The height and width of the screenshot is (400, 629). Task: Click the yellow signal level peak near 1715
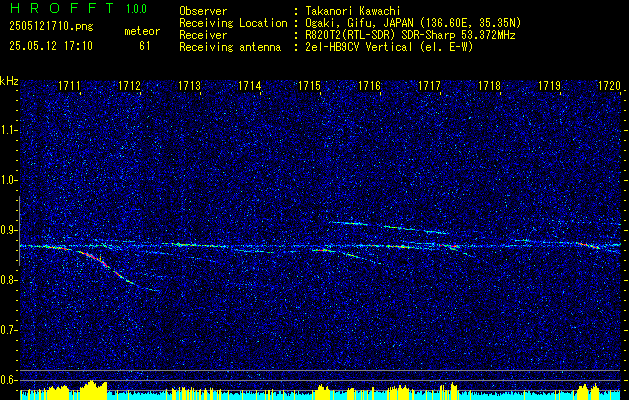(x=323, y=391)
